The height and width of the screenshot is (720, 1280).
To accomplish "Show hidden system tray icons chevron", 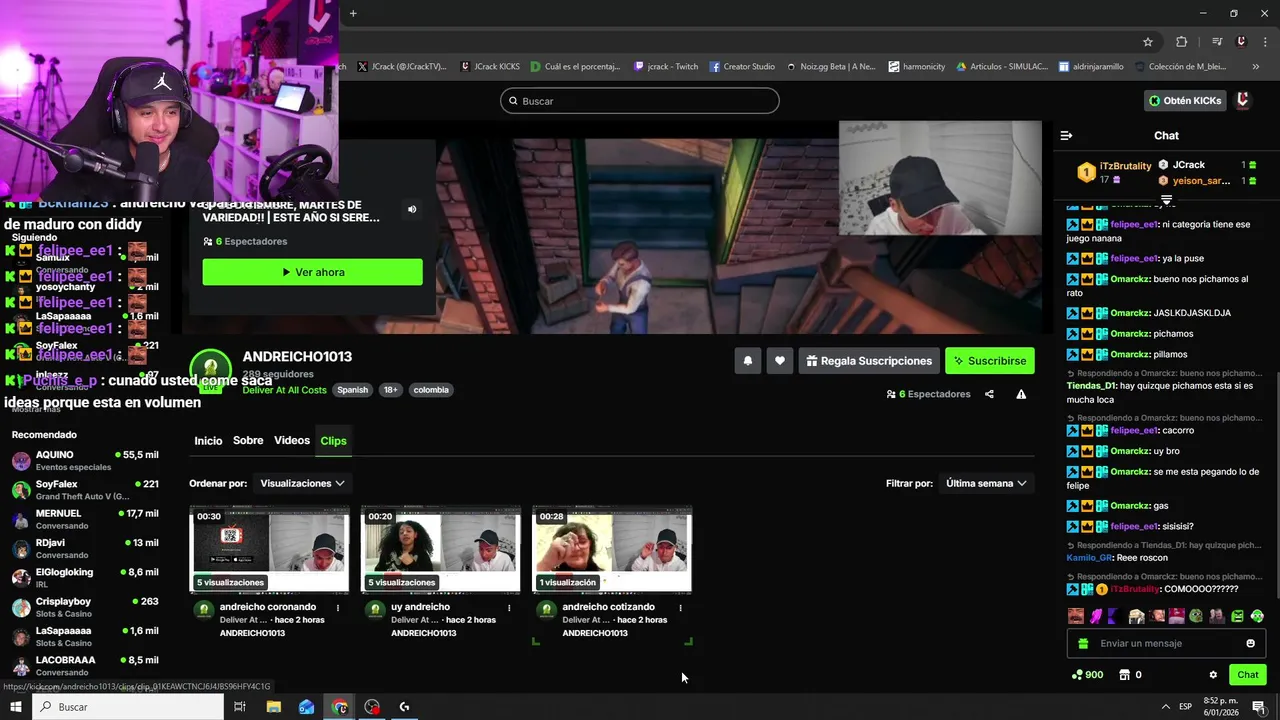I will tap(1165, 707).
